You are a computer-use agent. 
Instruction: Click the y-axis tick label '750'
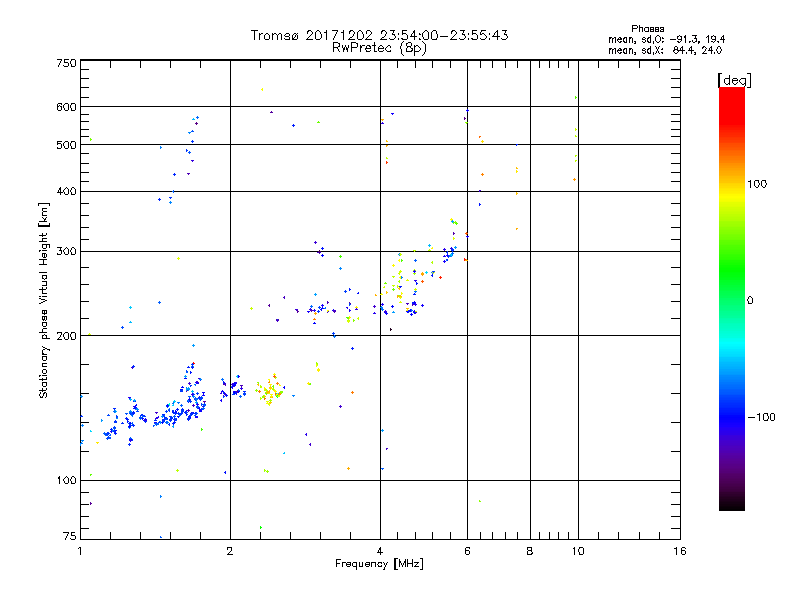[66, 63]
